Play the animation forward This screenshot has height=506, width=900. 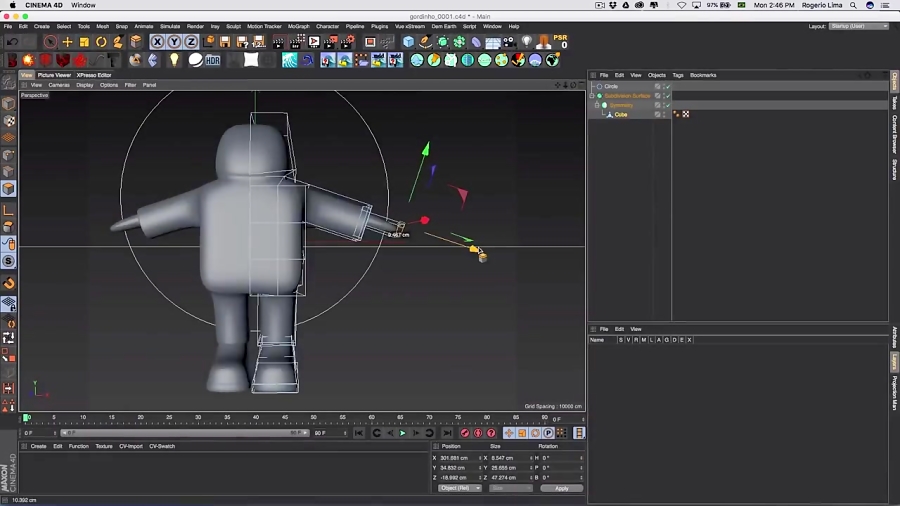(403, 433)
